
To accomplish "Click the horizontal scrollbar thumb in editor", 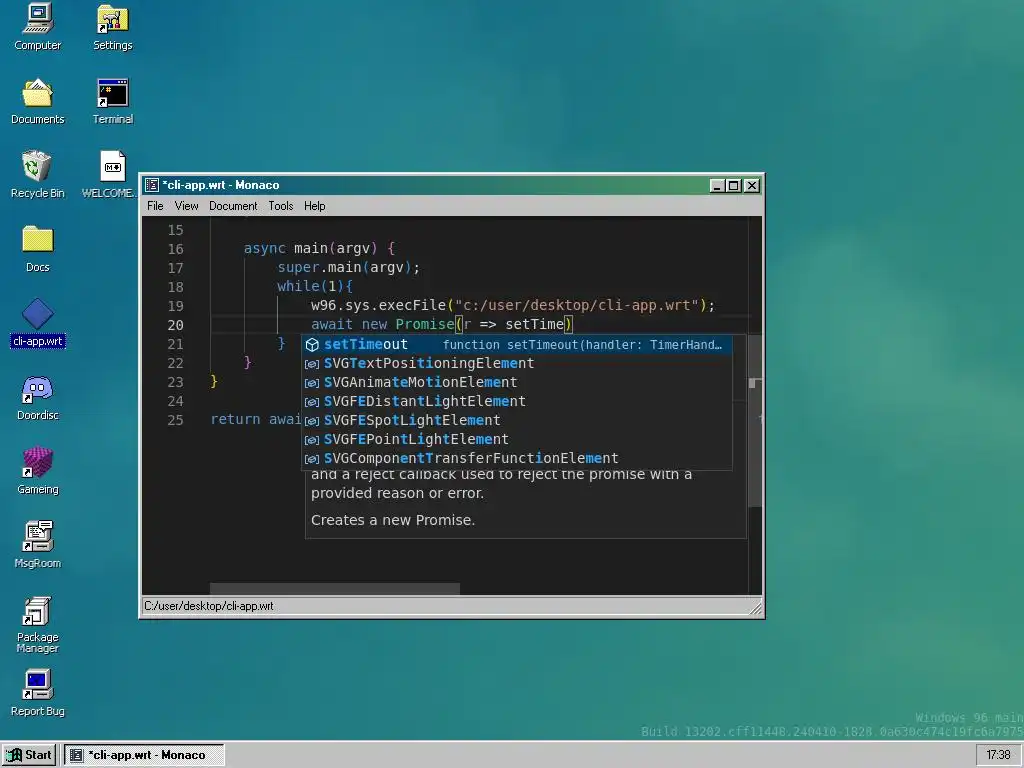I will click(x=334, y=589).
